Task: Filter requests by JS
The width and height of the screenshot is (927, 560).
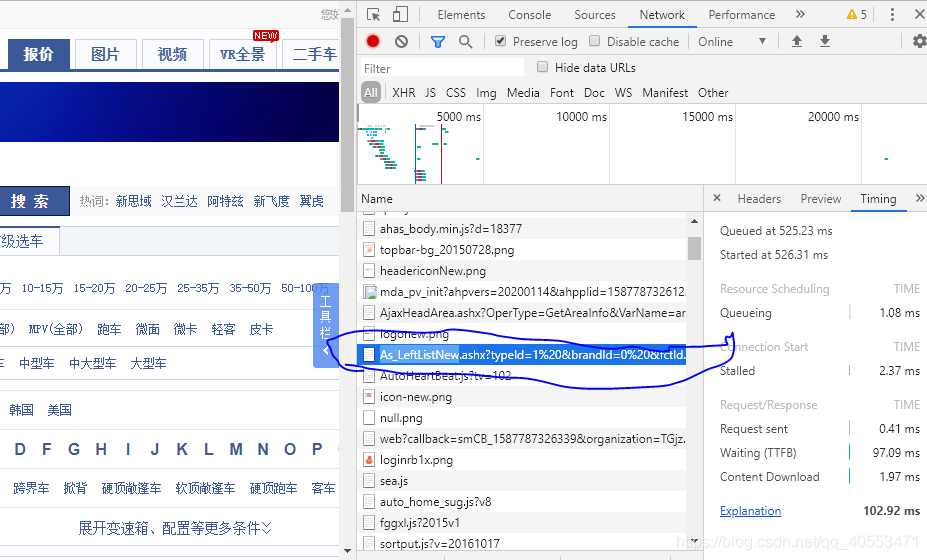Action: coord(430,93)
